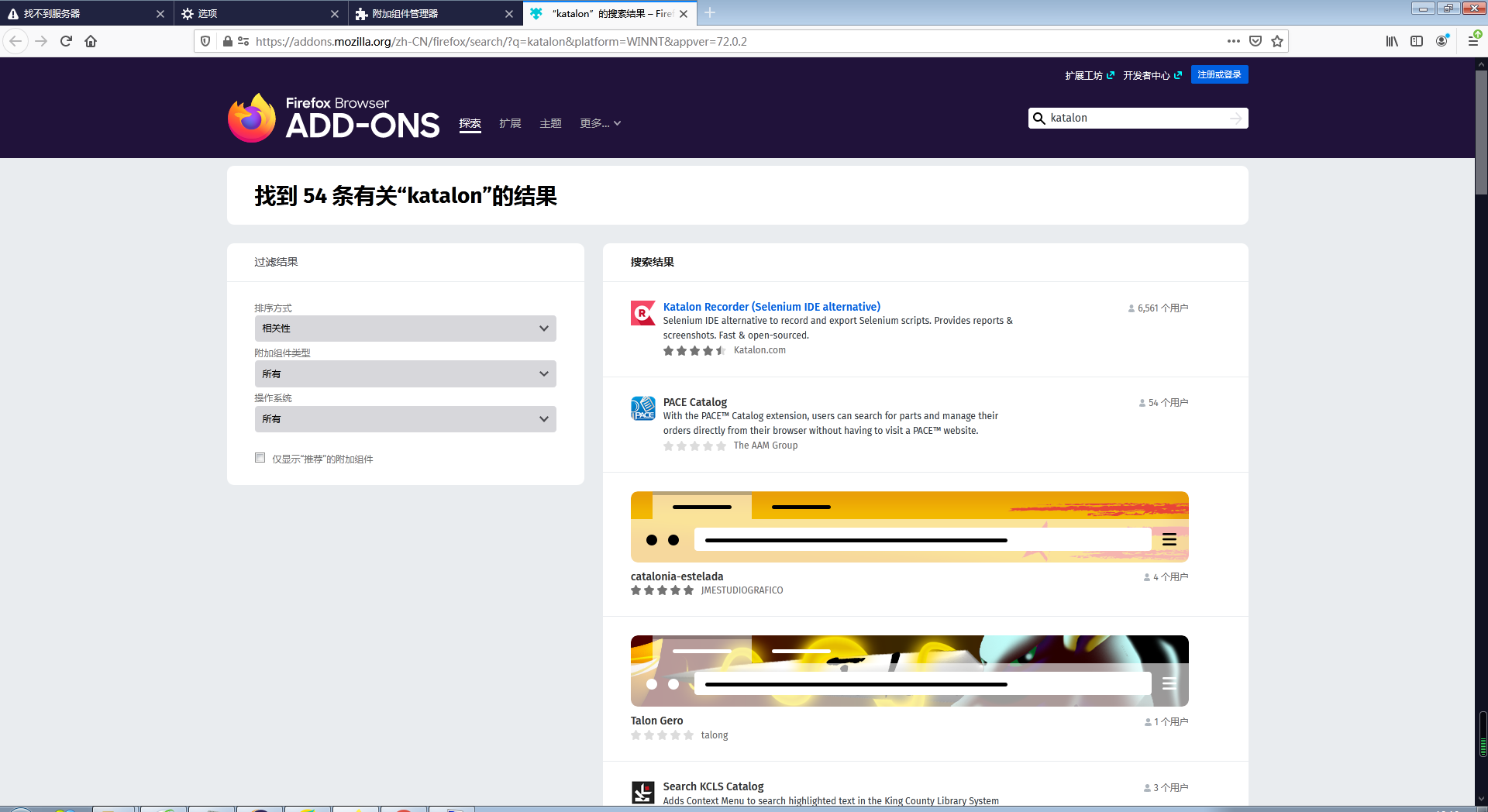Open the 主题 navigation item

point(550,124)
